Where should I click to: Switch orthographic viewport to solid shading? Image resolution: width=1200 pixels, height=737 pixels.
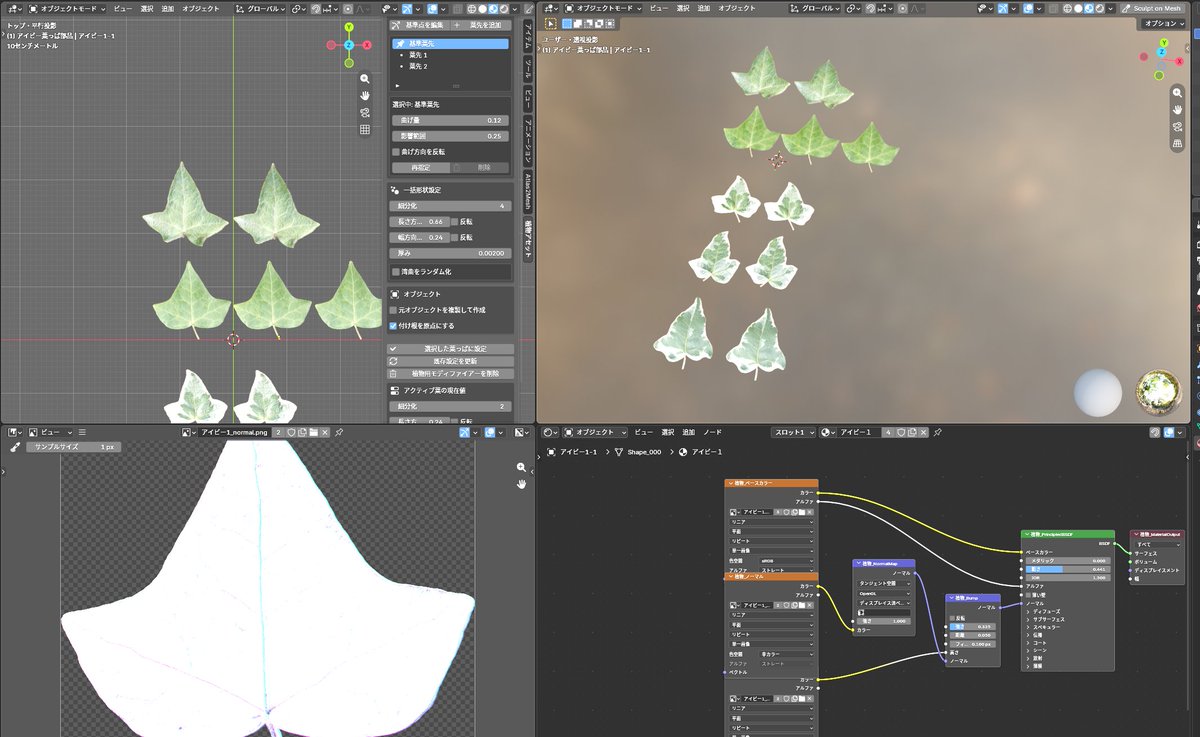tap(482, 8)
